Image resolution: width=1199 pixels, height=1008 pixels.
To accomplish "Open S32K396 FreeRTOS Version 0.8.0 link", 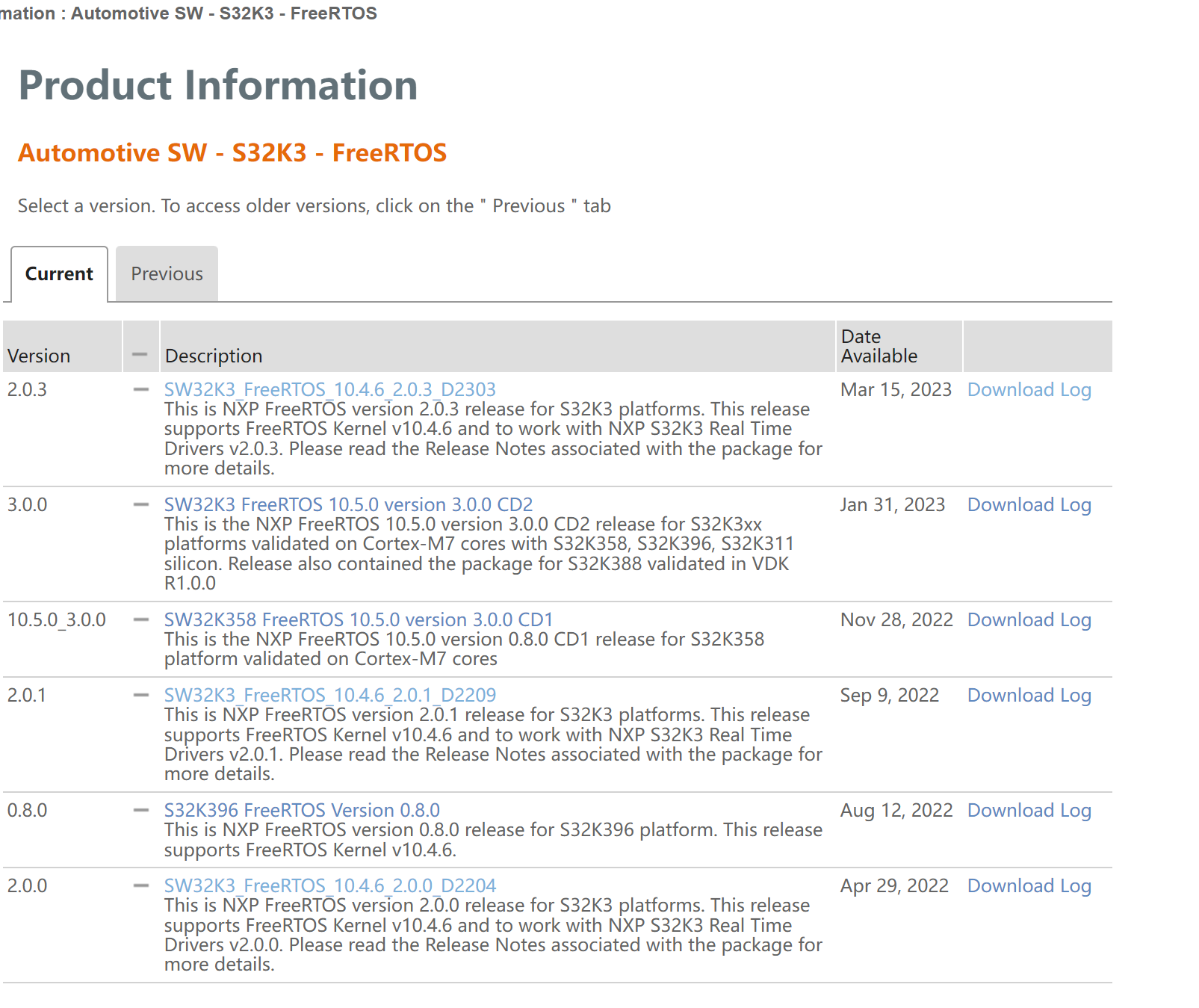I will (x=302, y=810).
